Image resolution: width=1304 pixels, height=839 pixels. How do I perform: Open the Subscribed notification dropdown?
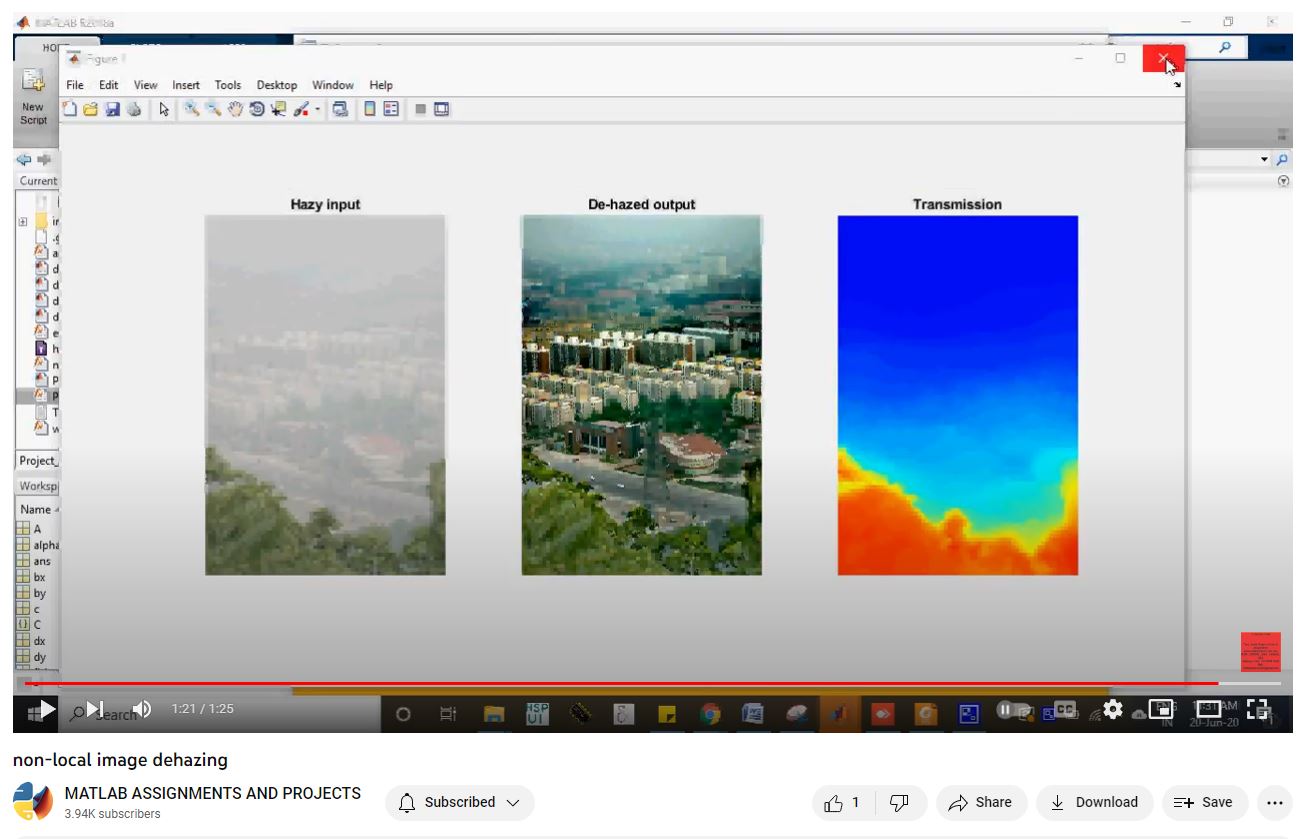pos(460,802)
